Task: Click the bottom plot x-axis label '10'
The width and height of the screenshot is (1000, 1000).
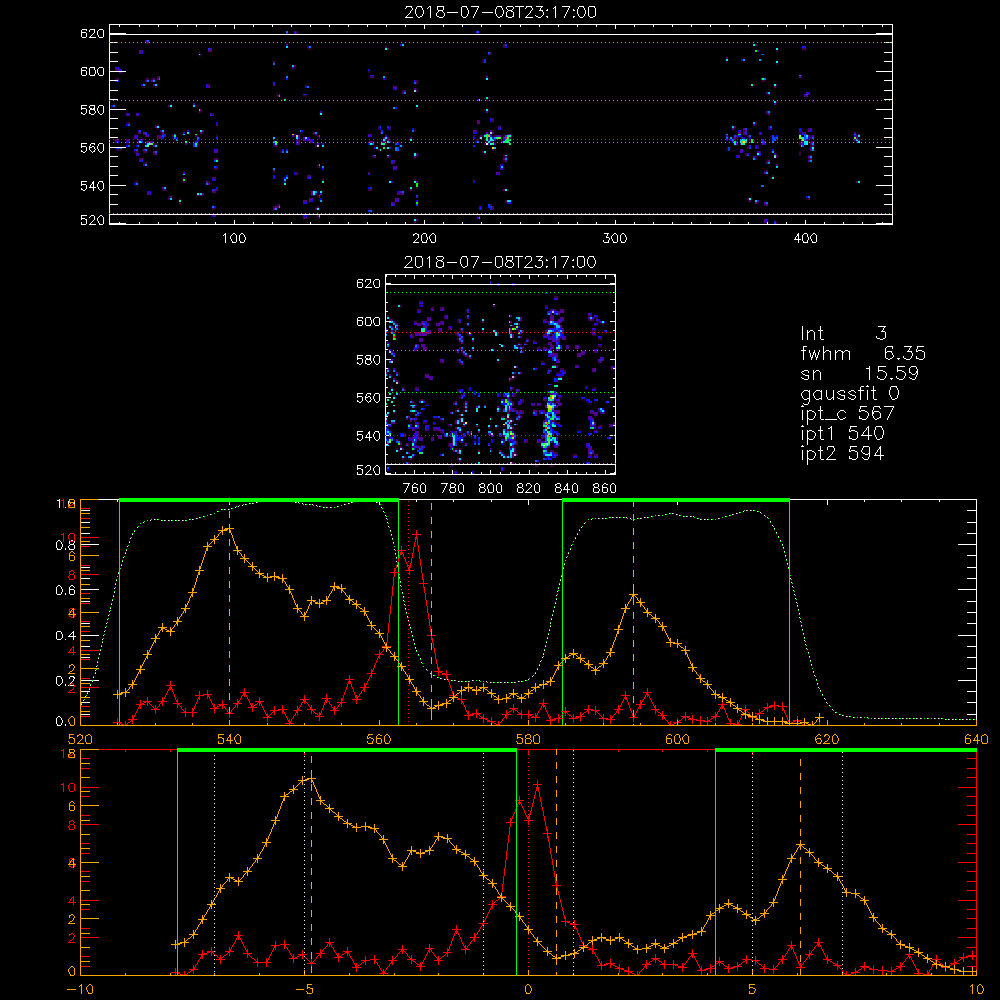Action: coord(976,990)
